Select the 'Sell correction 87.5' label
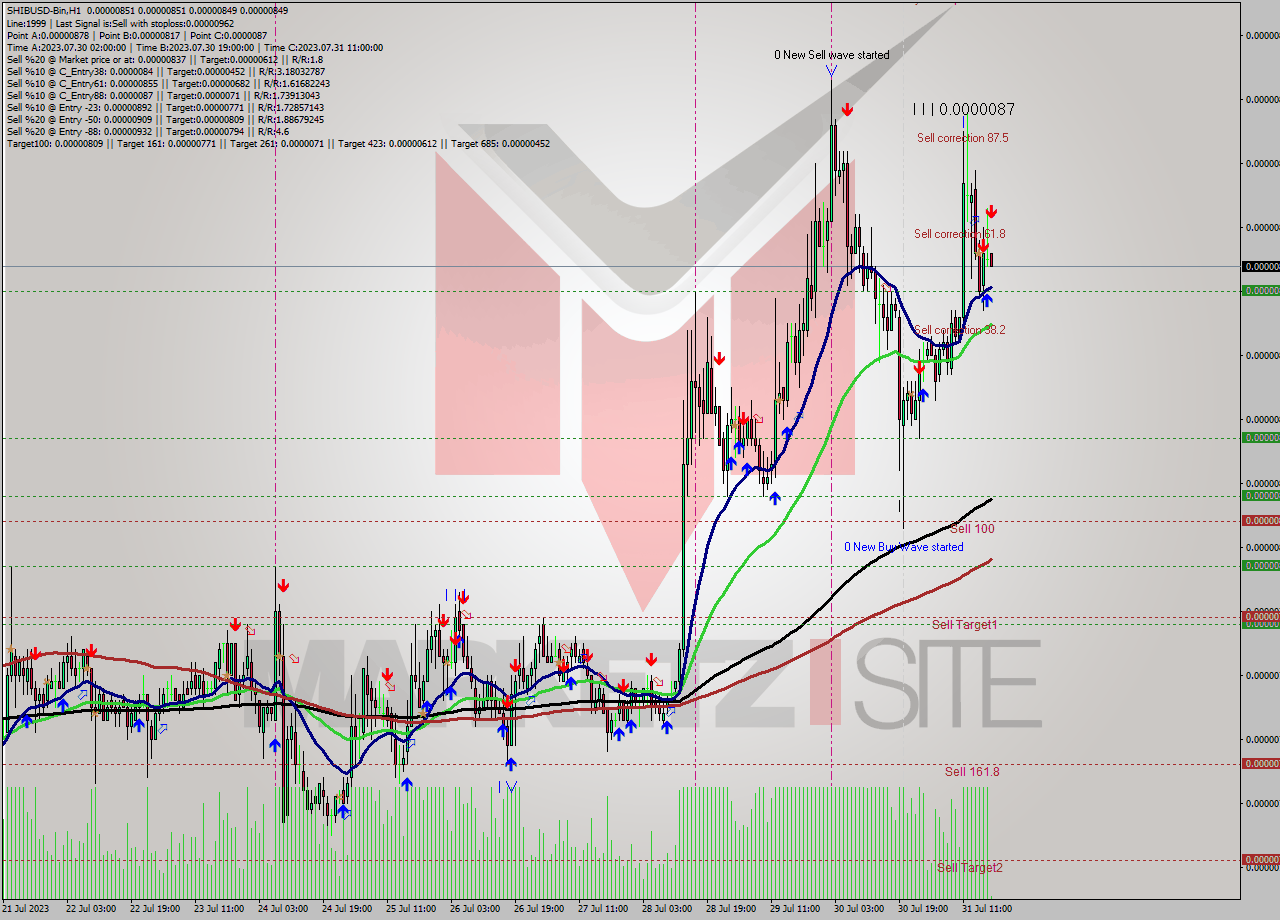 tap(962, 138)
